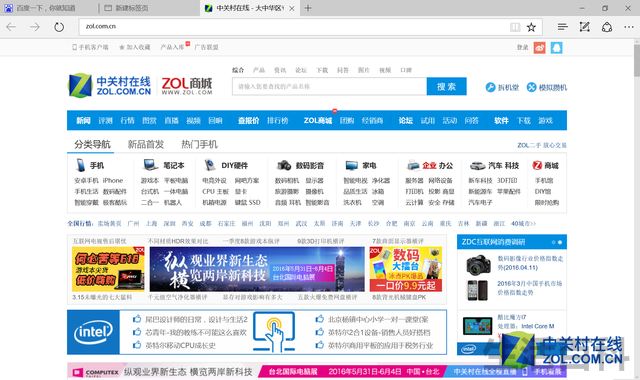Open the More actions ellipsis menu
The height and width of the screenshot is (380, 640).
point(629,27)
